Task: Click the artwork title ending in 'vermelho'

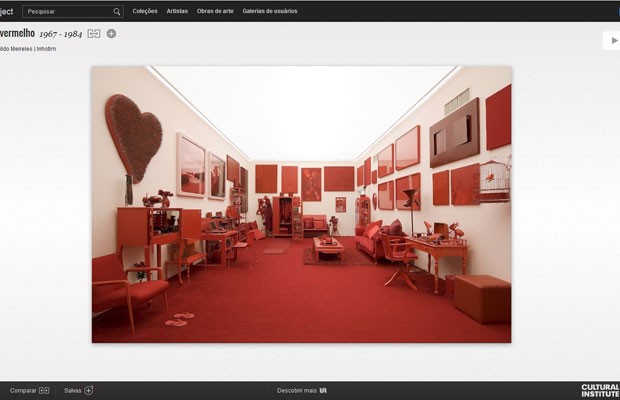Action: (16, 33)
